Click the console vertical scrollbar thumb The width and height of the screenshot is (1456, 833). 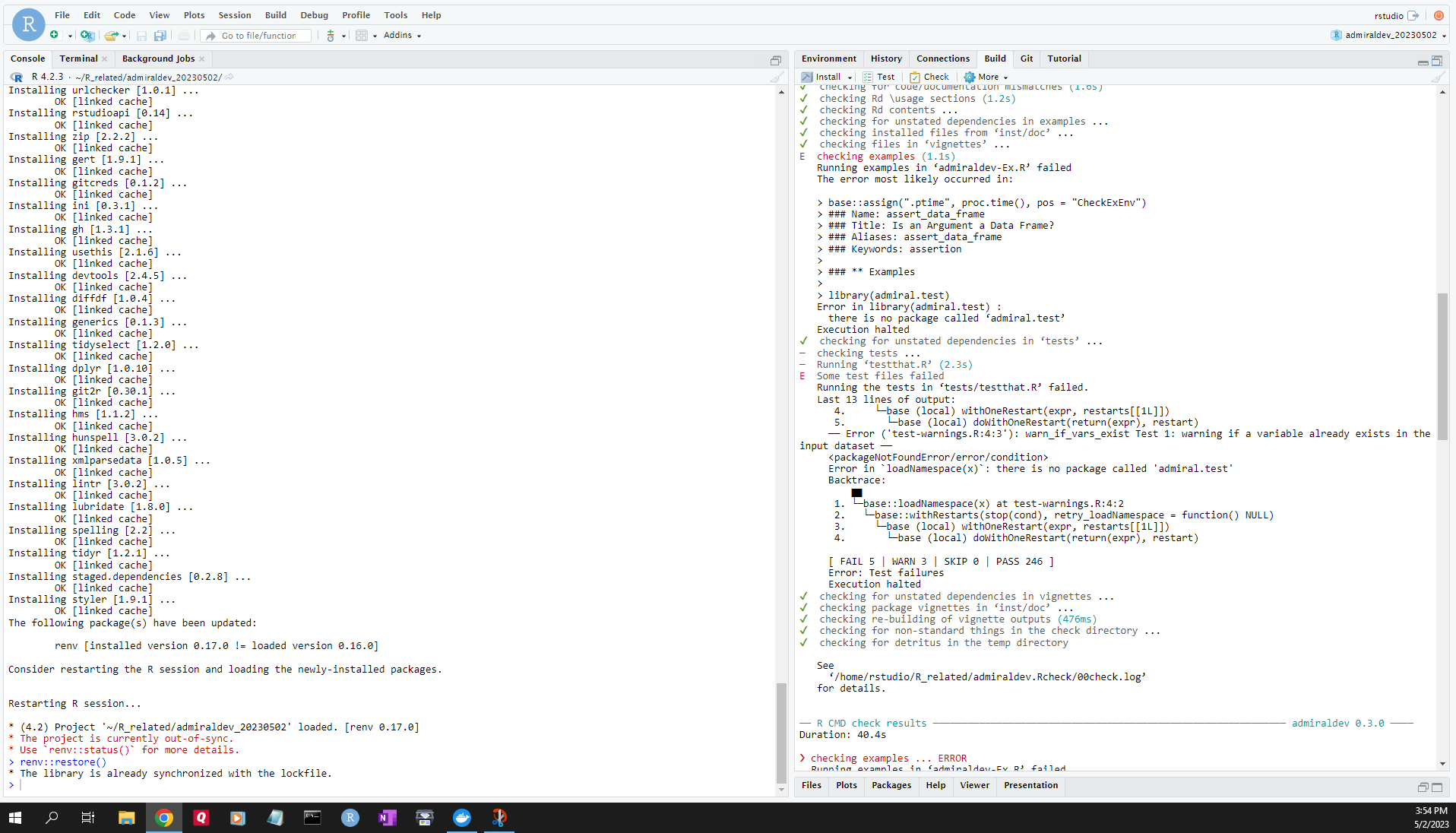pyautogui.click(x=781, y=733)
